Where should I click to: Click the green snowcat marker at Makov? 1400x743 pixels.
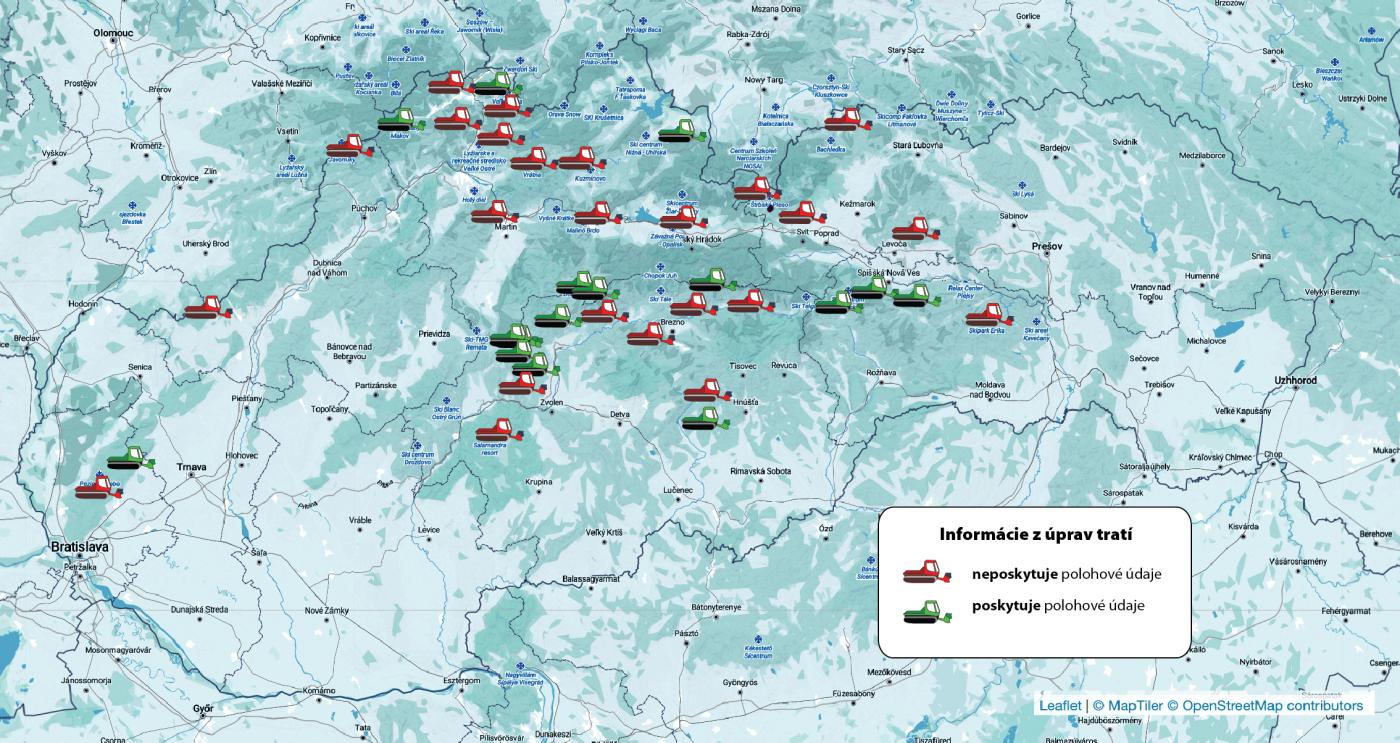pos(402,120)
